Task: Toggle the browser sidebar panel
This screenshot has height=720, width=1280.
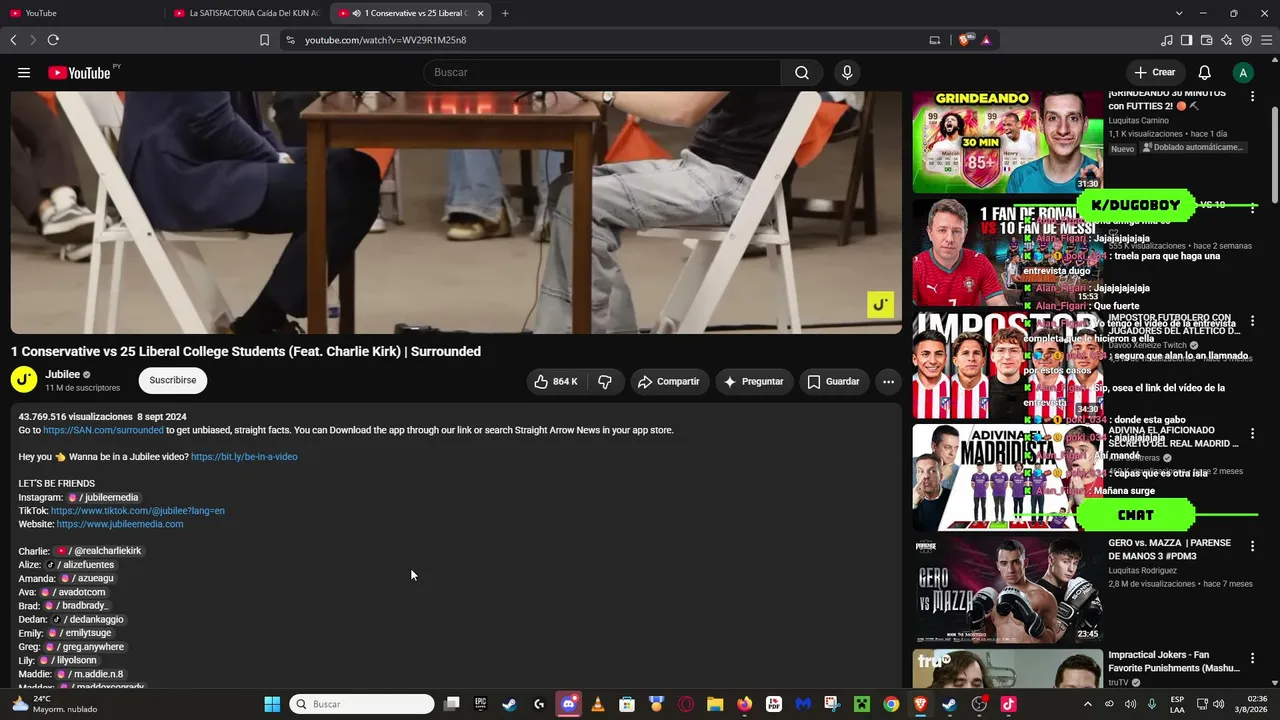Action: click(x=1186, y=40)
